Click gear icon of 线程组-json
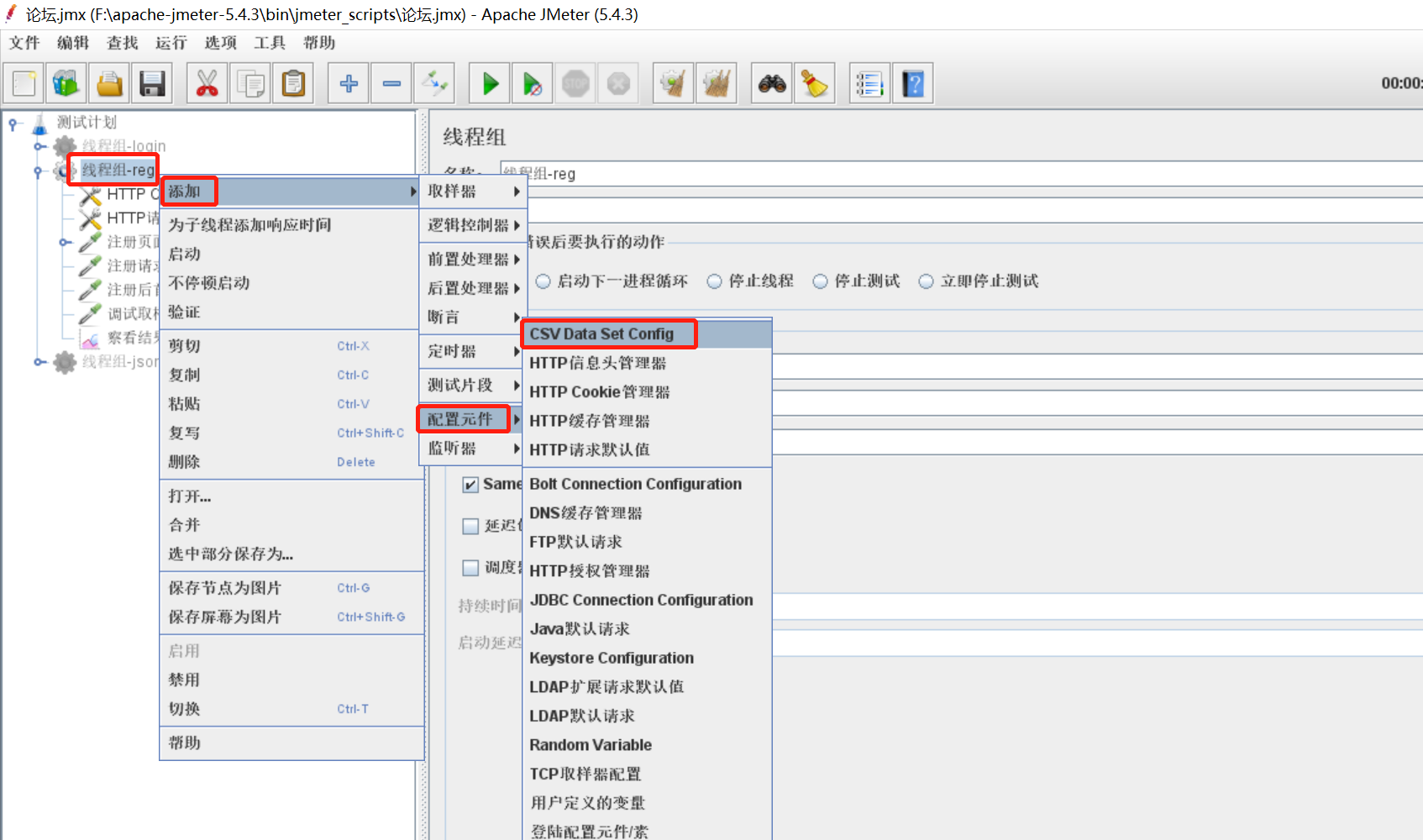The image size is (1423, 840). pyautogui.click(x=65, y=362)
